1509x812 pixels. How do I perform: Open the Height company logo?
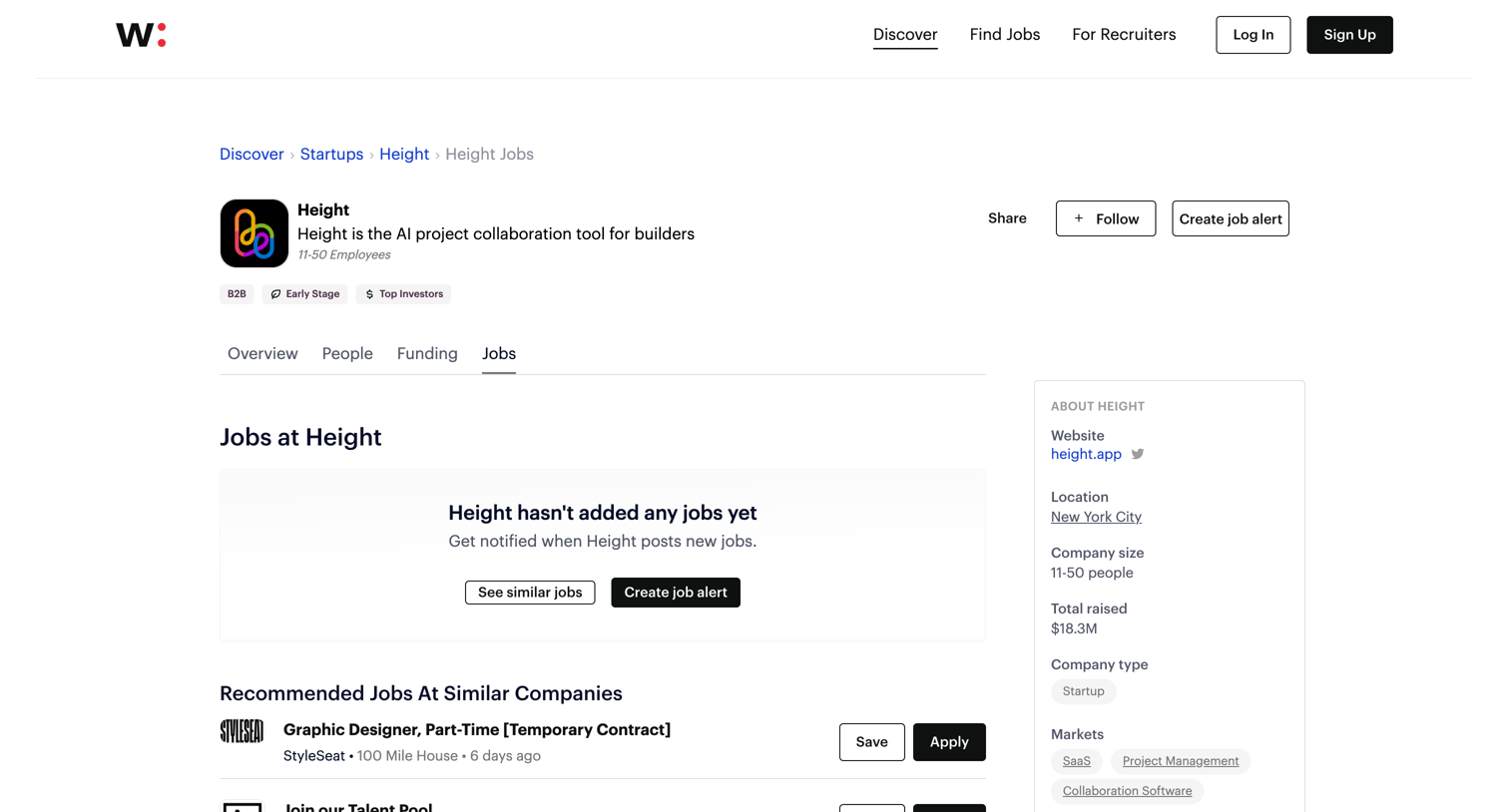tap(254, 233)
